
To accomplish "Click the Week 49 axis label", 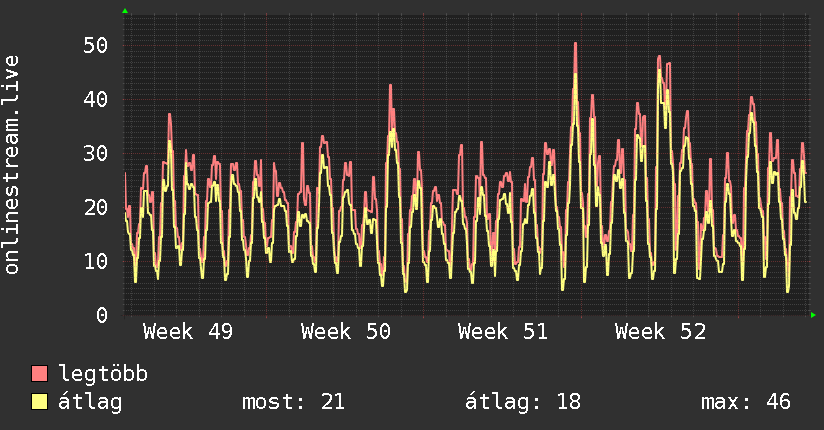I will point(188,331).
